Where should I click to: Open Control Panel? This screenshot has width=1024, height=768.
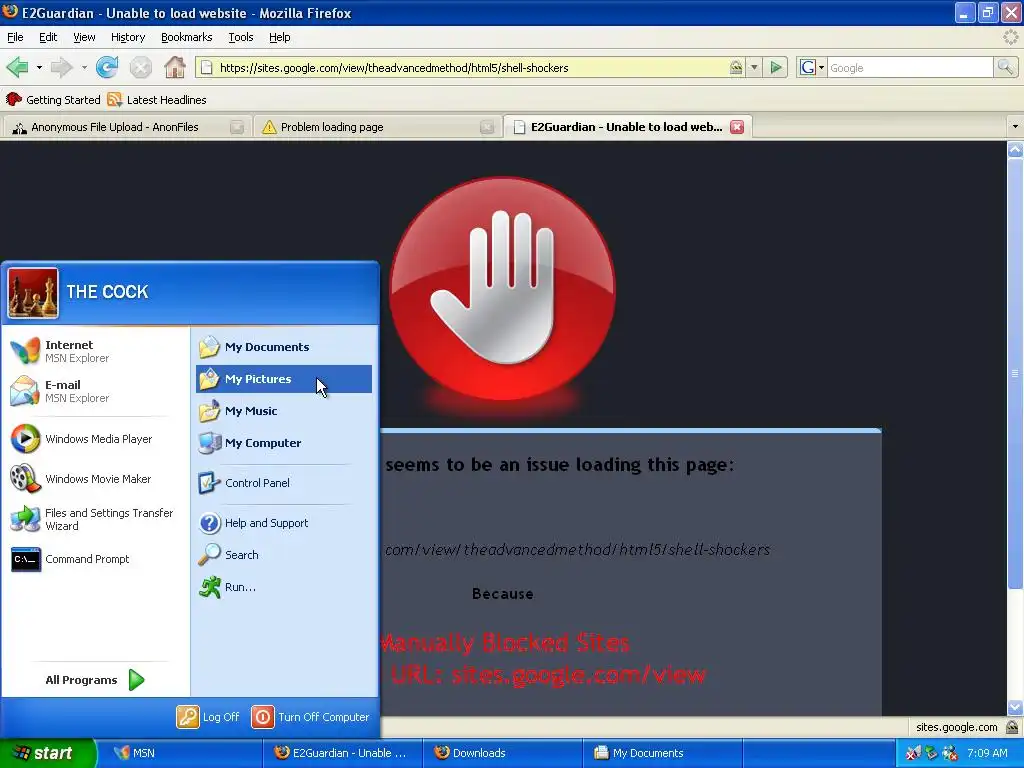pos(283,483)
